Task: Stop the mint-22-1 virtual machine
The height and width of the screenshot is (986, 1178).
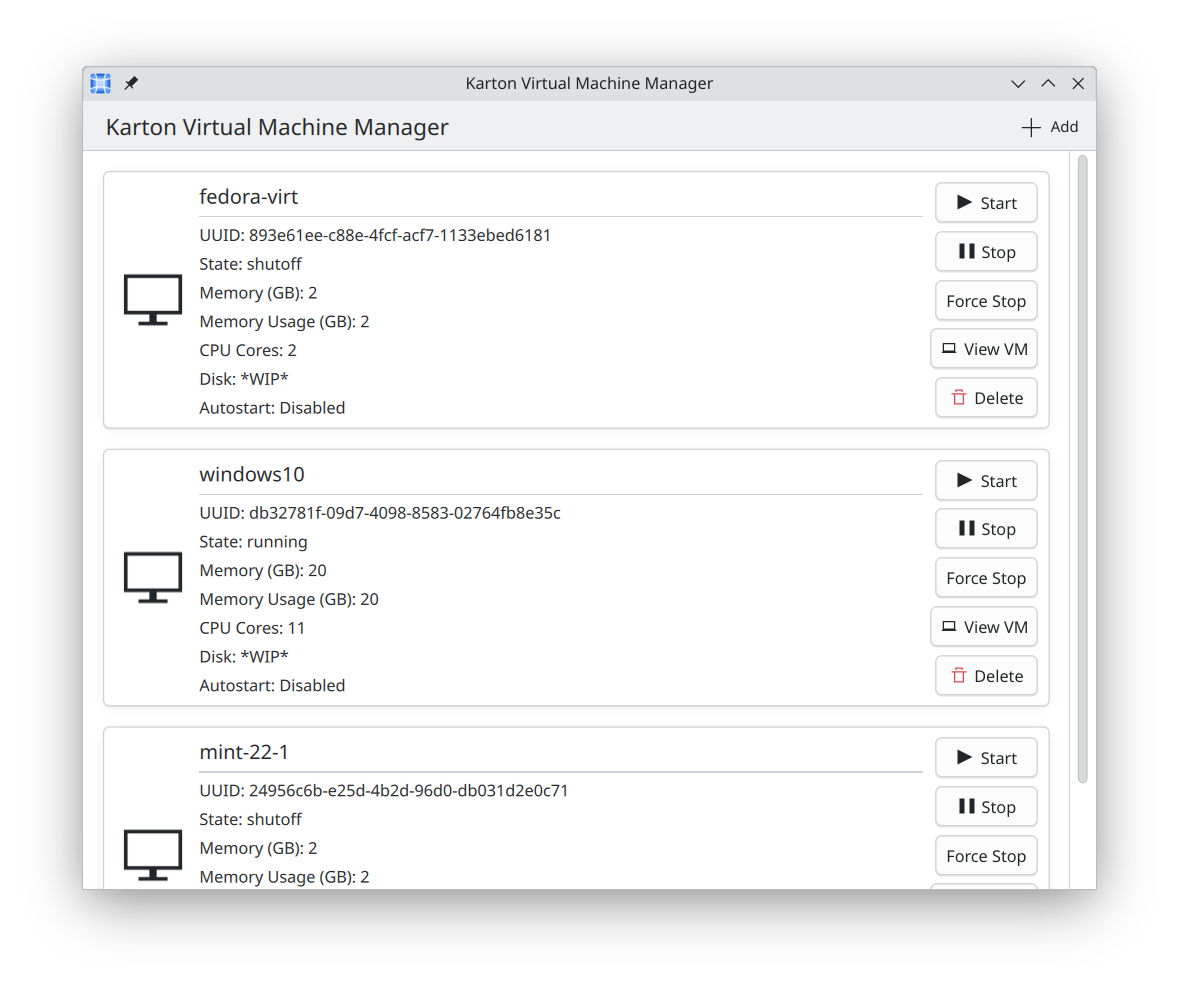Action: (x=986, y=807)
